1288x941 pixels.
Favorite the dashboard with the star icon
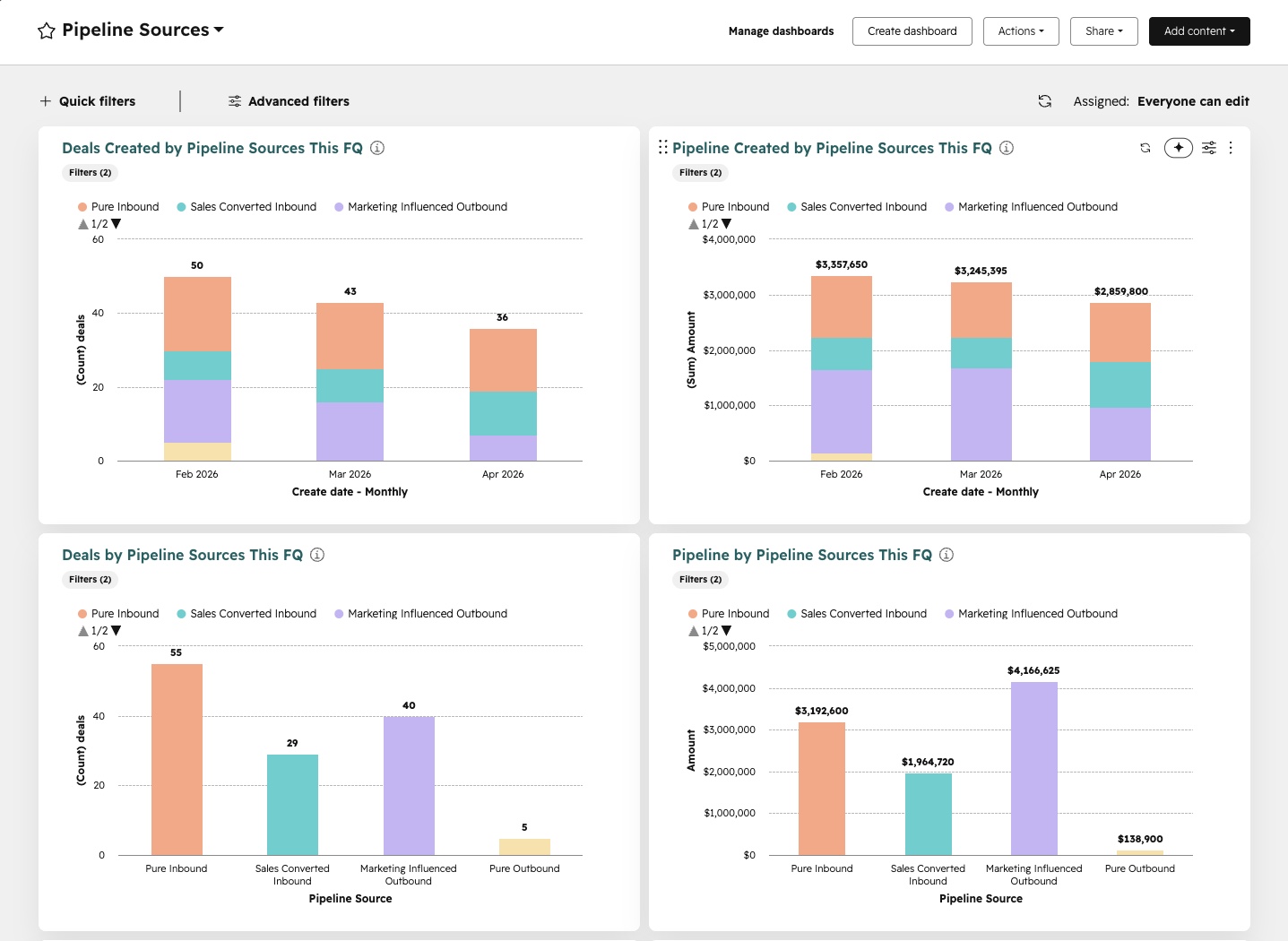coord(47,31)
